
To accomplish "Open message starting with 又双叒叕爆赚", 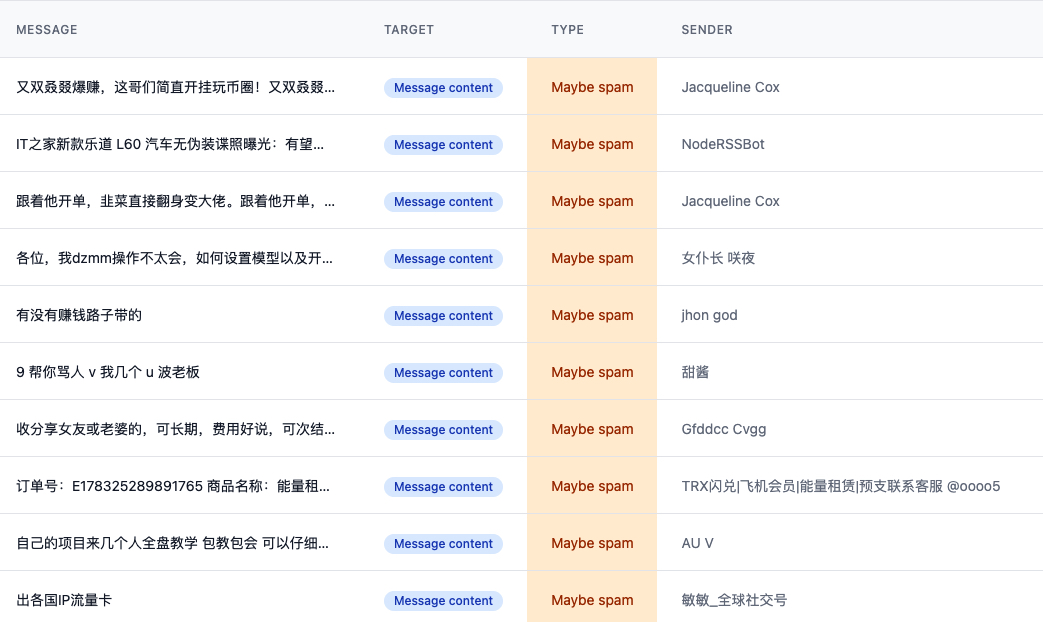I will click(176, 87).
